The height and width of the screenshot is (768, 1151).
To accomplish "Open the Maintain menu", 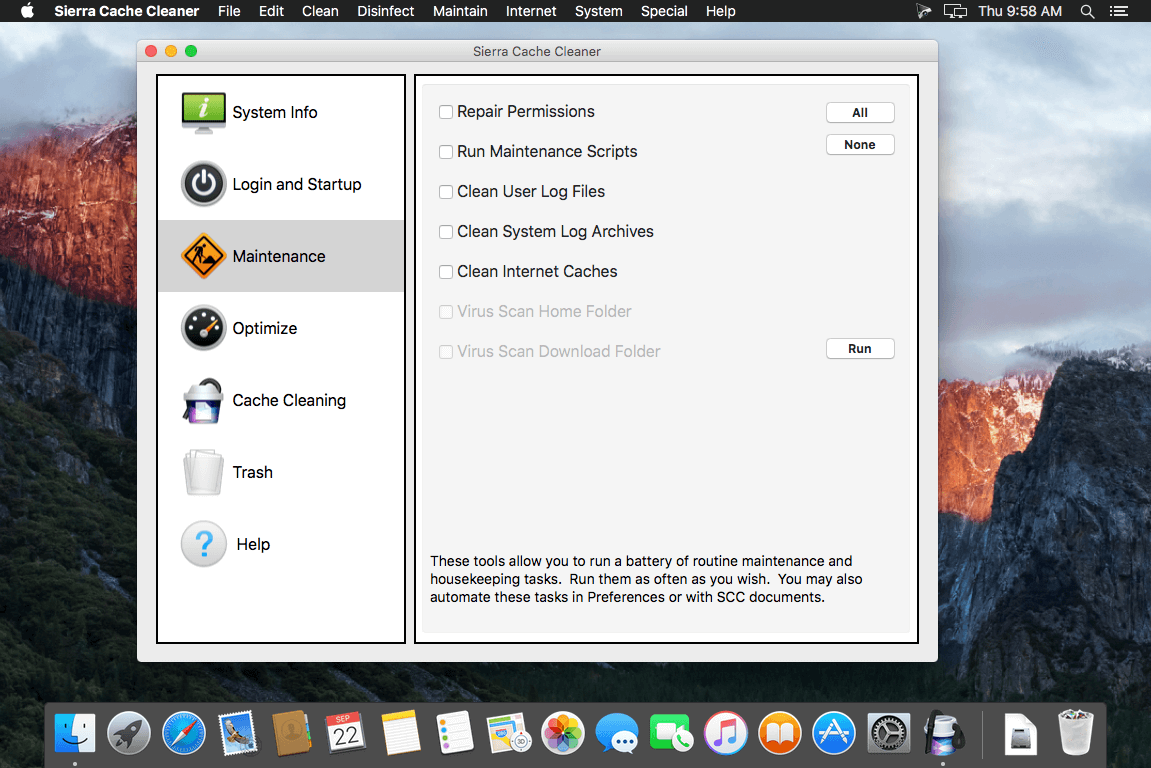I will click(x=460, y=11).
